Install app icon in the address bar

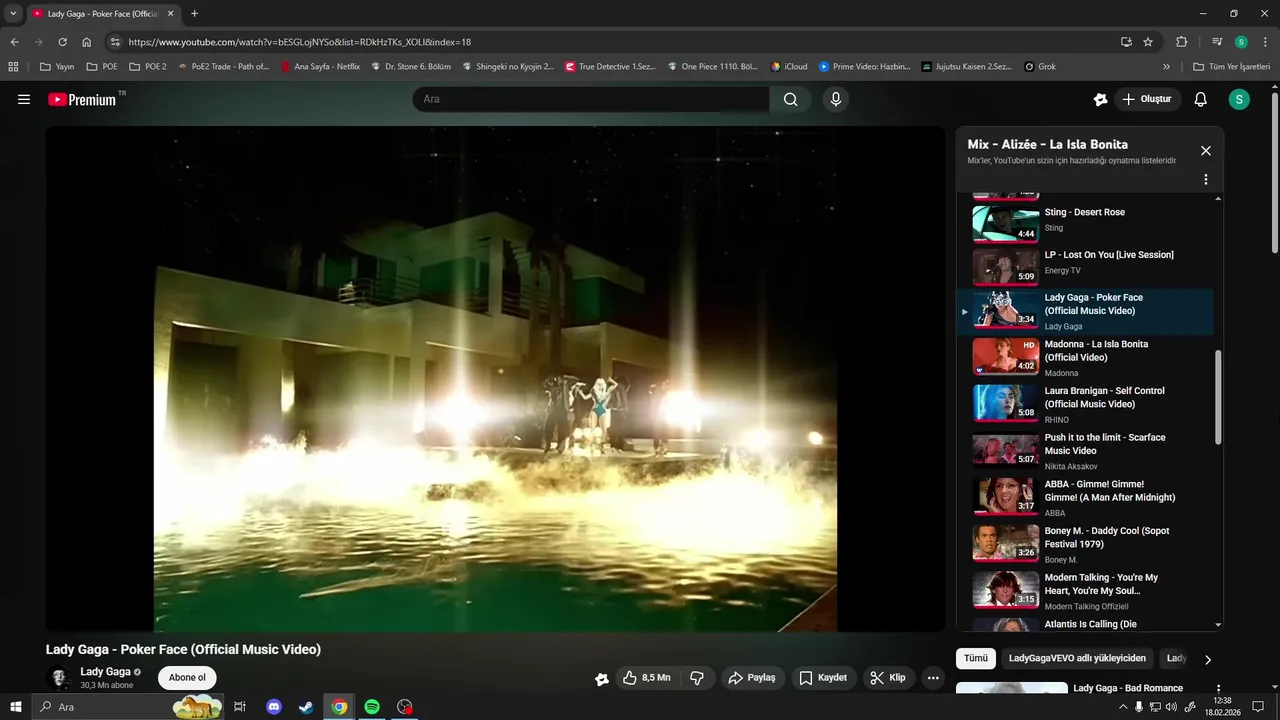(1126, 42)
